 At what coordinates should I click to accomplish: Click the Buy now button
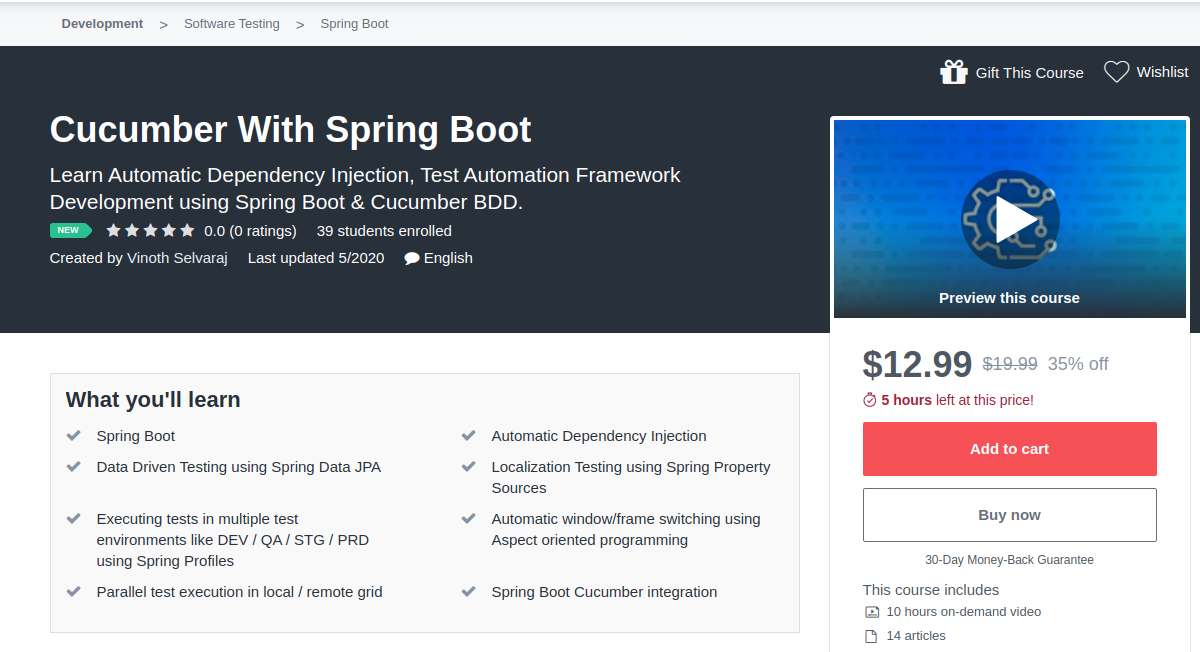pos(1009,515)
